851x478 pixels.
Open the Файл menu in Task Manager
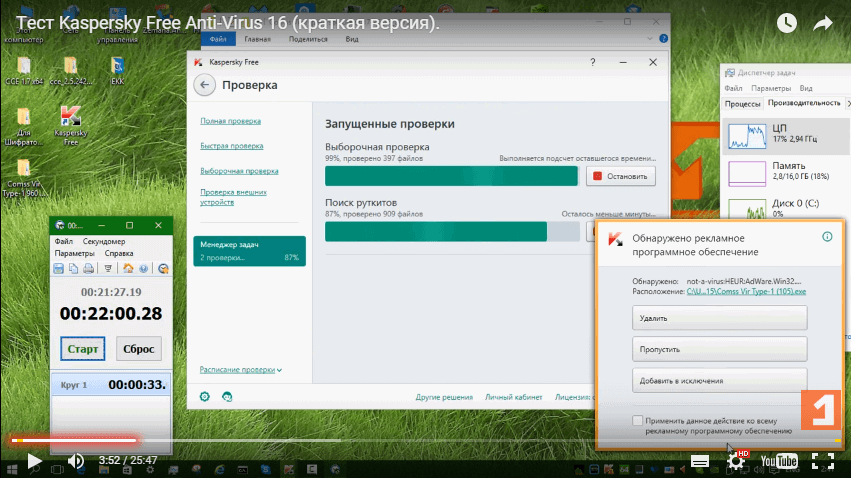[x=733, y=88]
